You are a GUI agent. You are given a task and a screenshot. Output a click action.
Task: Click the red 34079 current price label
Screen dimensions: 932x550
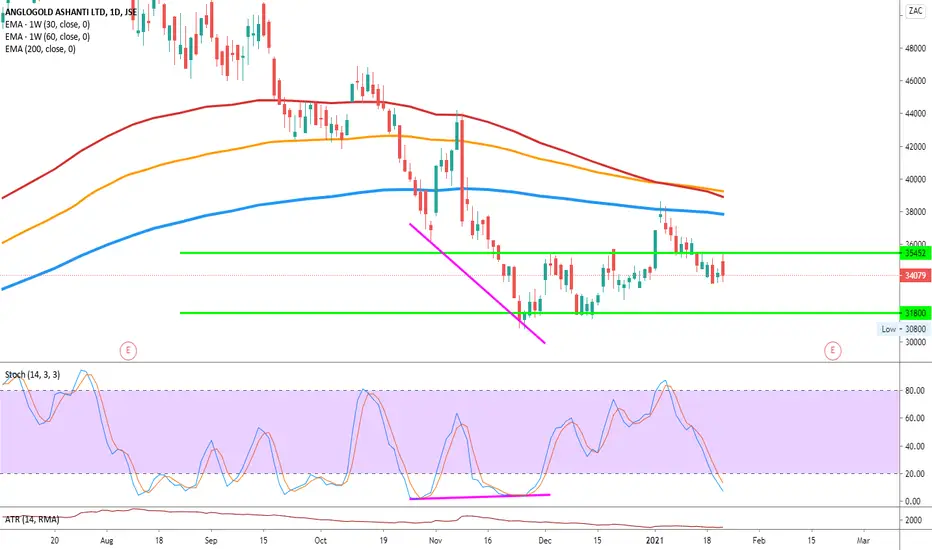tap(915, 275)
